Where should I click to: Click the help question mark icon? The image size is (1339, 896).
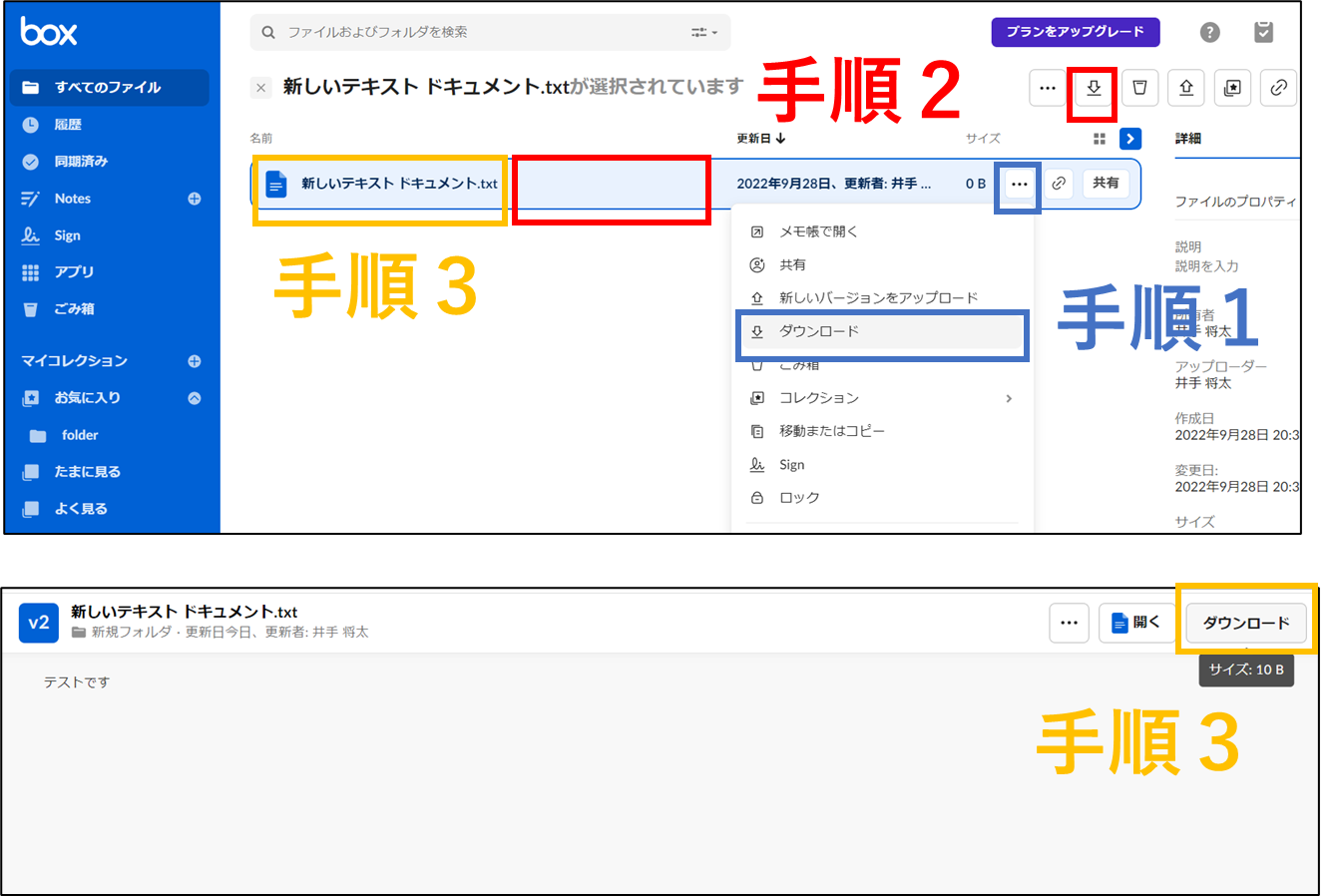click(x=1209, y=32)
